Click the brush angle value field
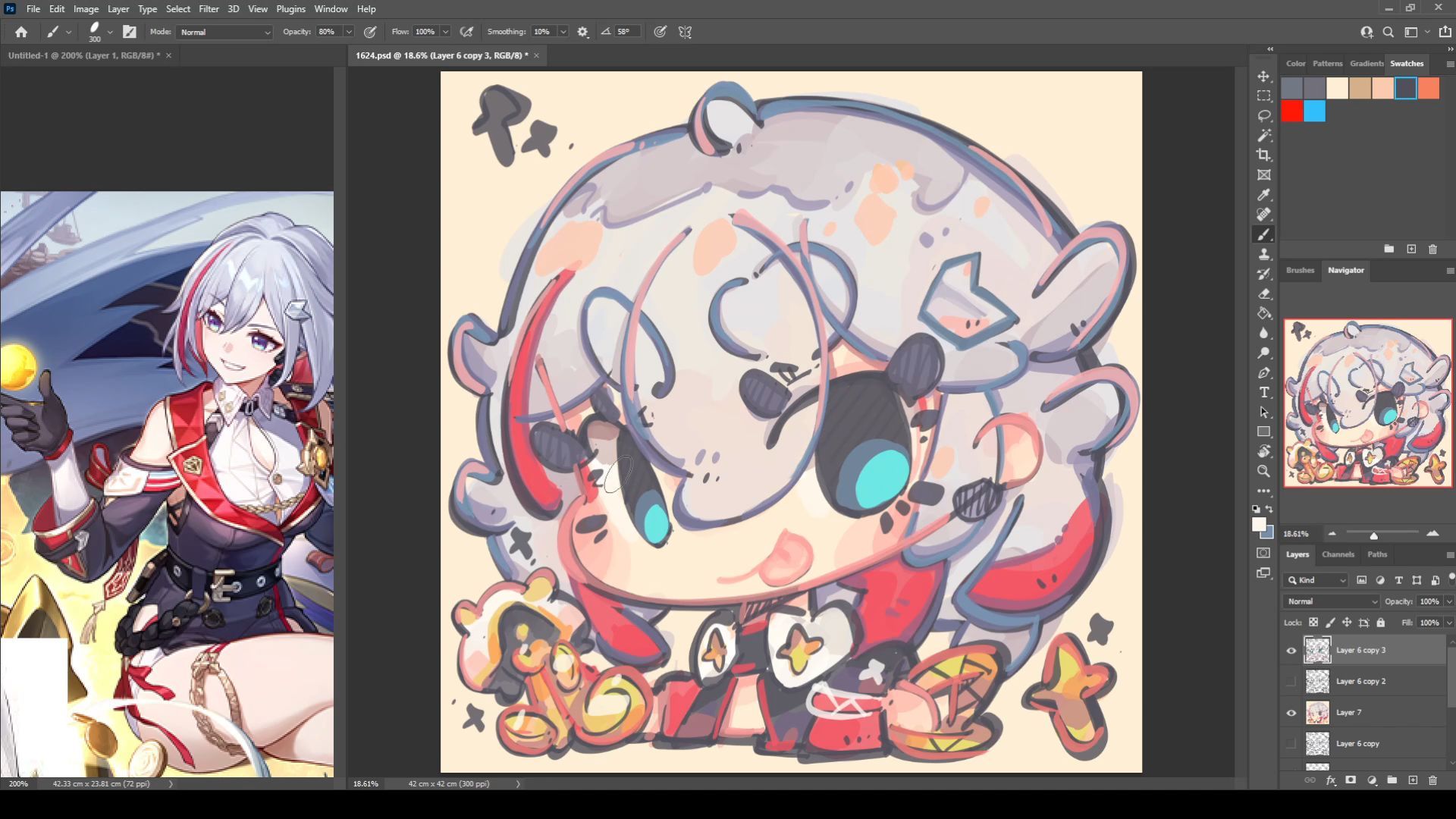Screen dimensions: 1456x819 click(626, 32)
